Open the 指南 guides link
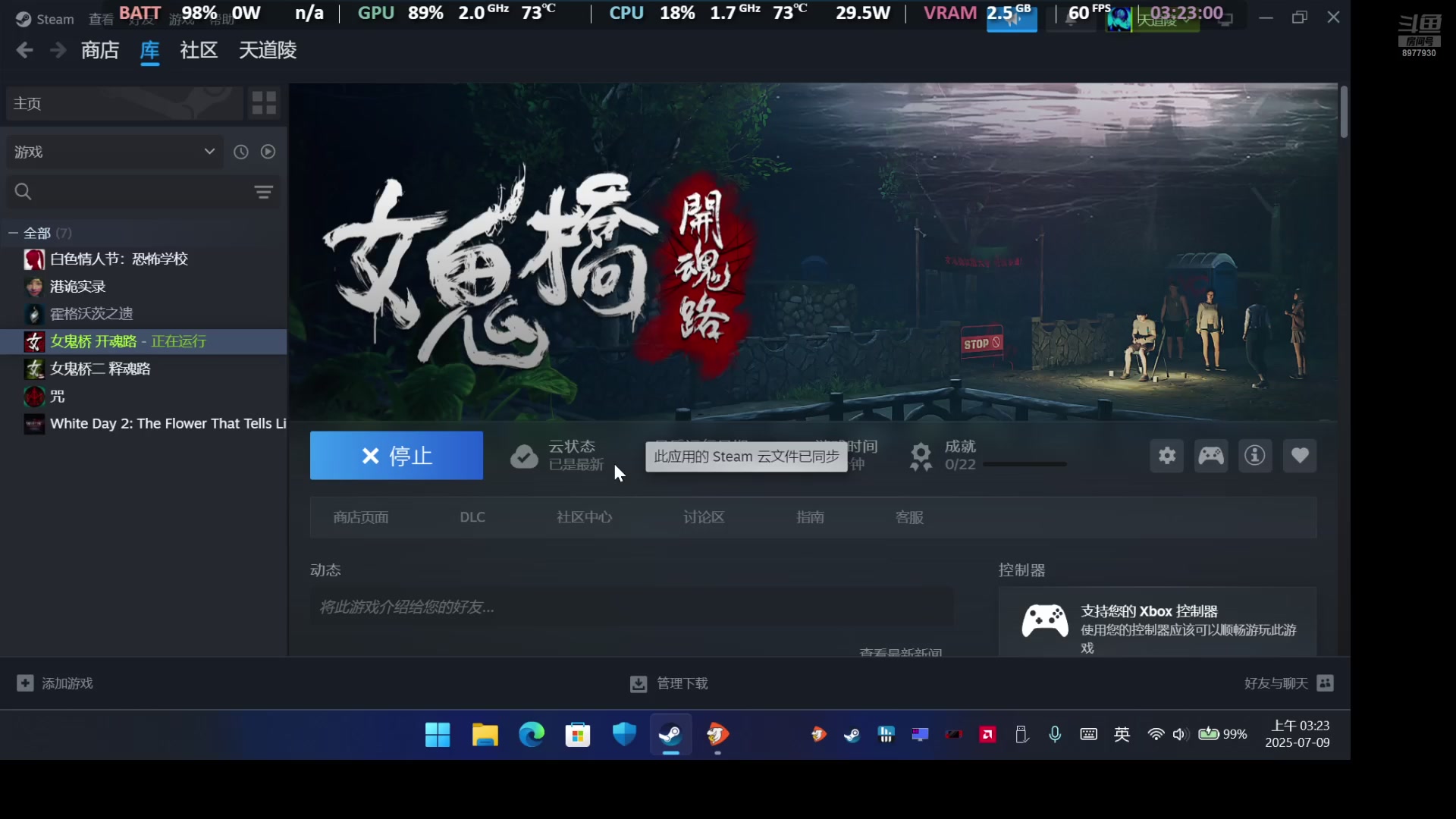 click(810, 517)
